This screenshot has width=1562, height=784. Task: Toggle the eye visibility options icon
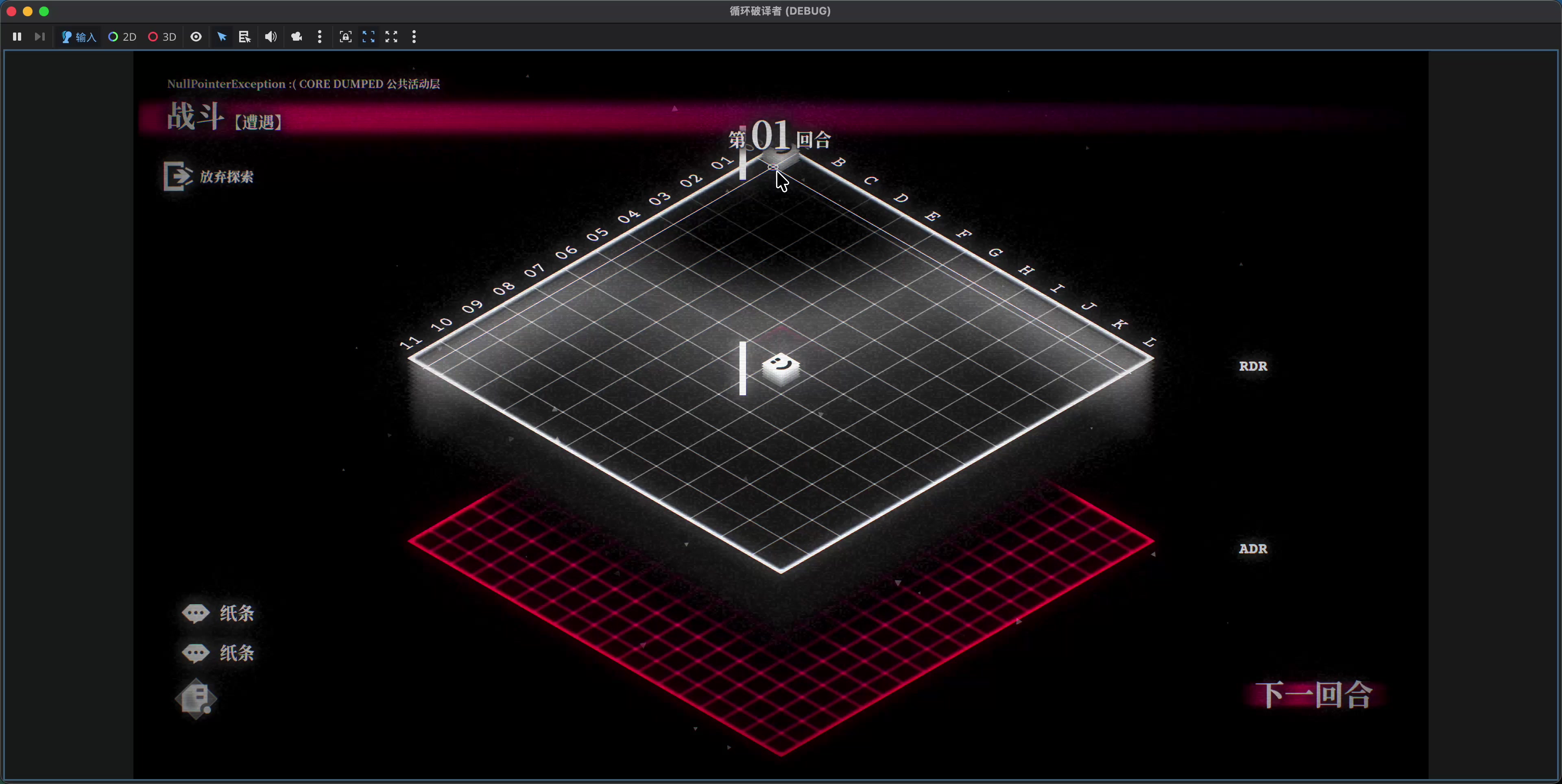[x=196, y=37]
